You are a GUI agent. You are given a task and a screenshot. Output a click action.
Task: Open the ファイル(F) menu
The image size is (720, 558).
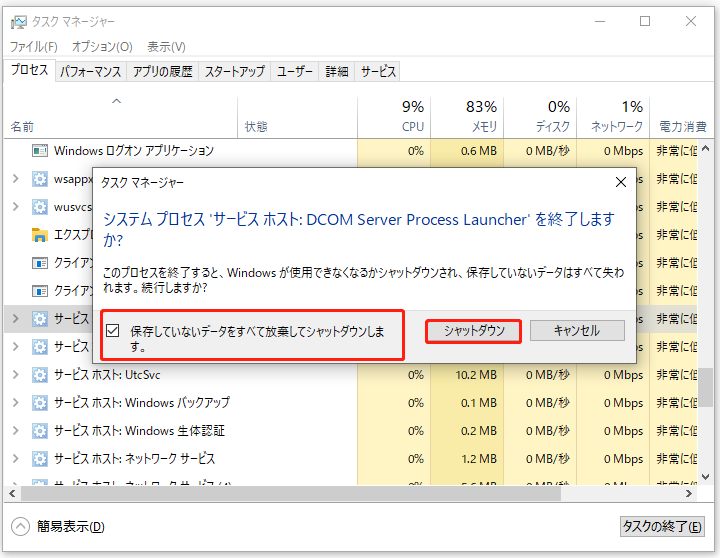click(34, 47)
